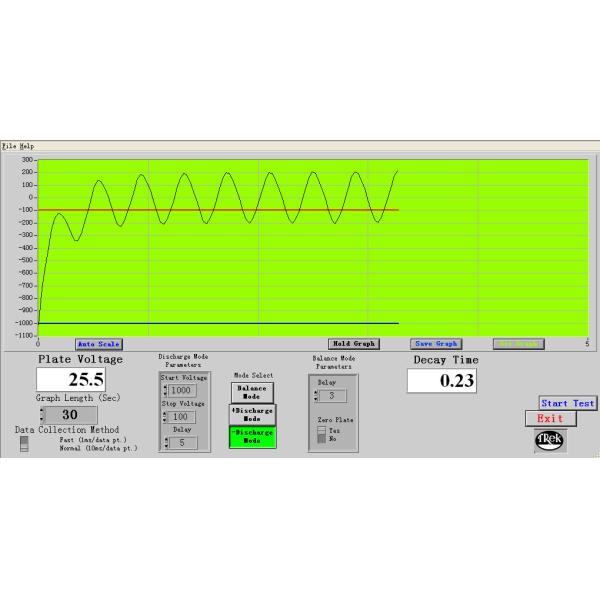
Task: Click the Start Voltage 1000 field
Action: (182, 390)
